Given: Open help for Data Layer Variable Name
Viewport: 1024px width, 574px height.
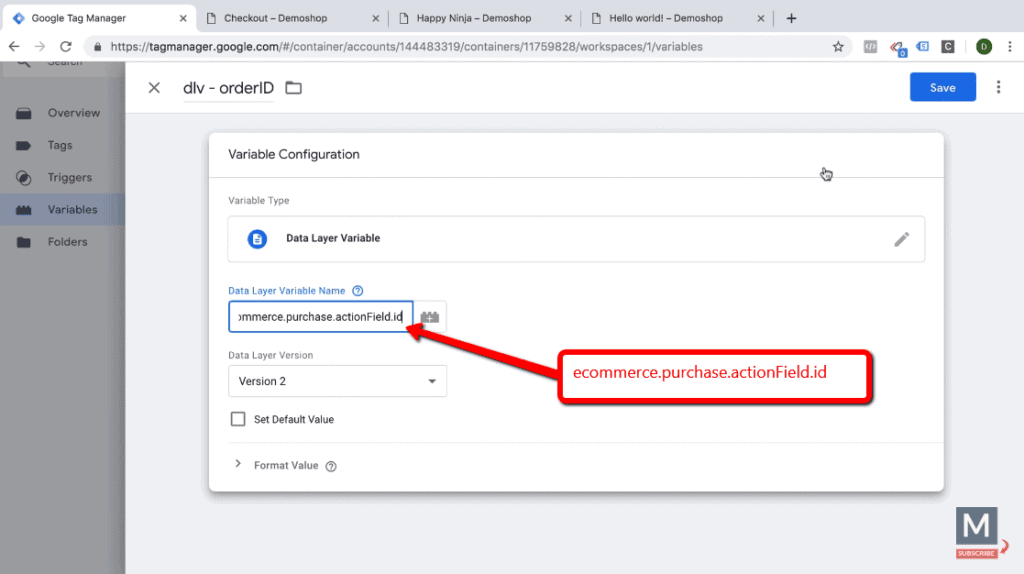Looking at the screenshot, I should click(357, 291).
